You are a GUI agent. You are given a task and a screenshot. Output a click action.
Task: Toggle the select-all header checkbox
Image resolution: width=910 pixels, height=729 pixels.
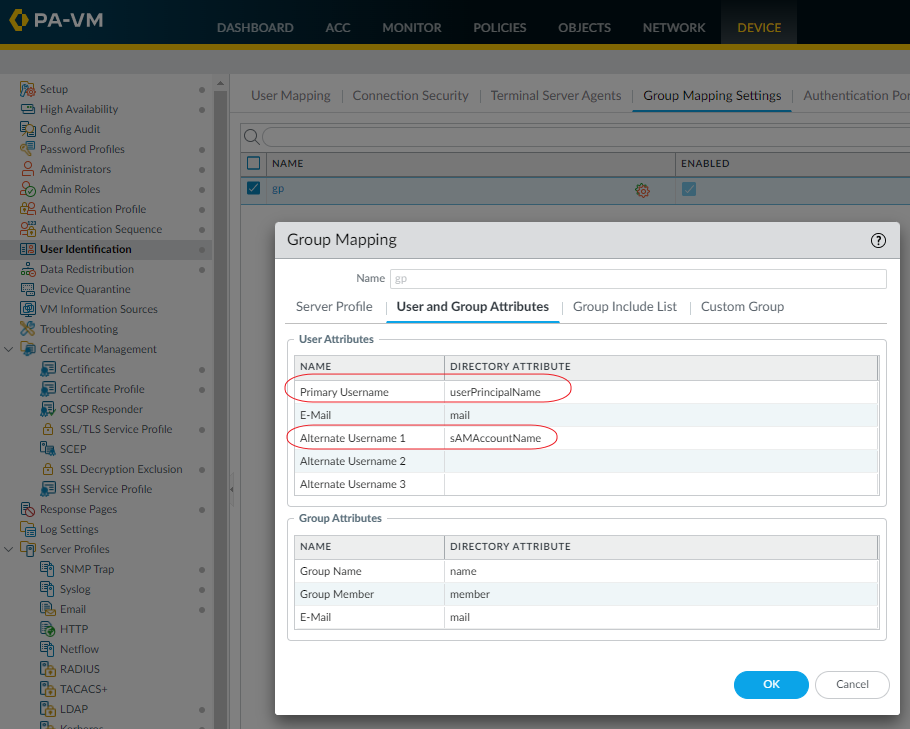pos(253,163)
